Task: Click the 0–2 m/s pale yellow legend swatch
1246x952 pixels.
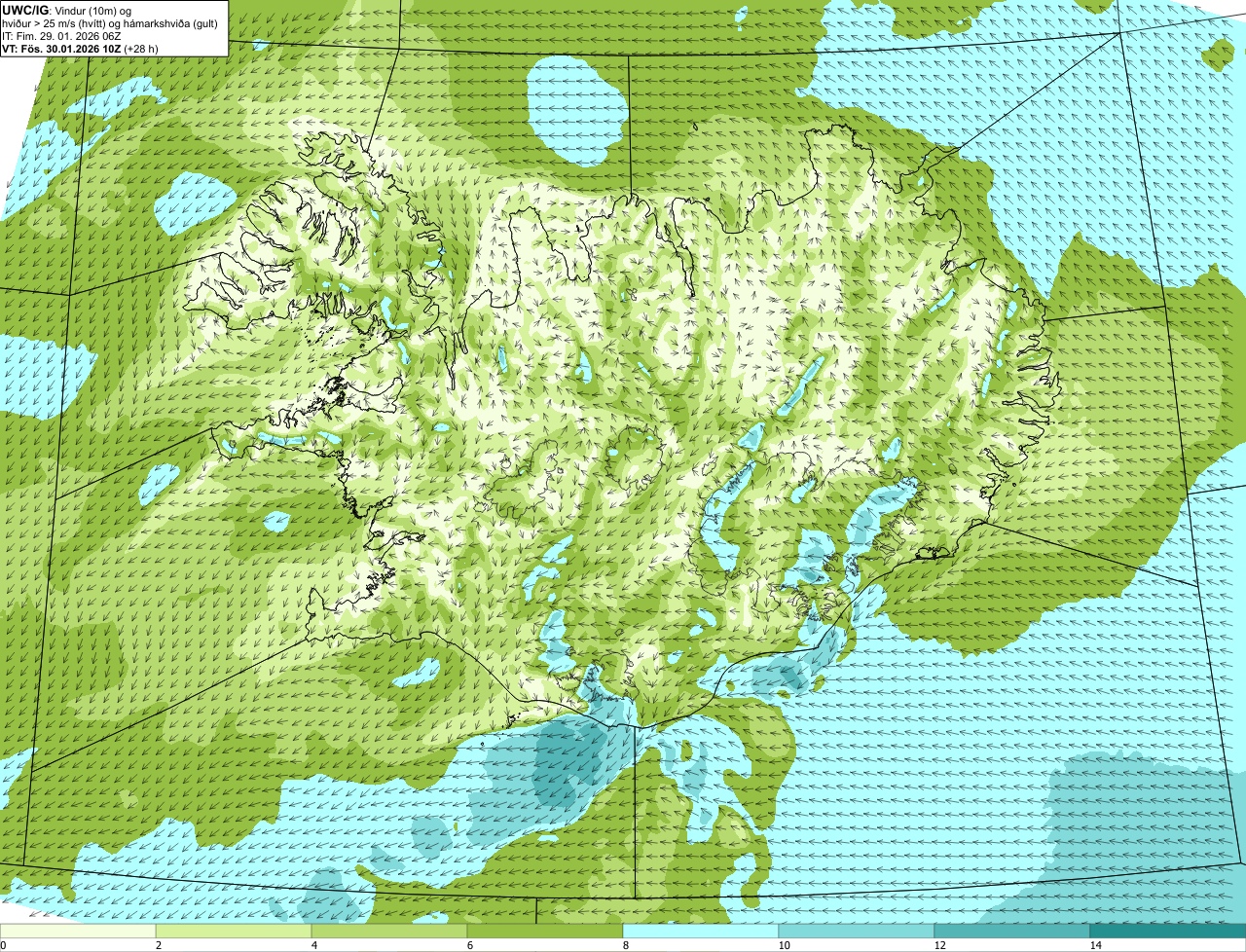Action: pos(78,931)
